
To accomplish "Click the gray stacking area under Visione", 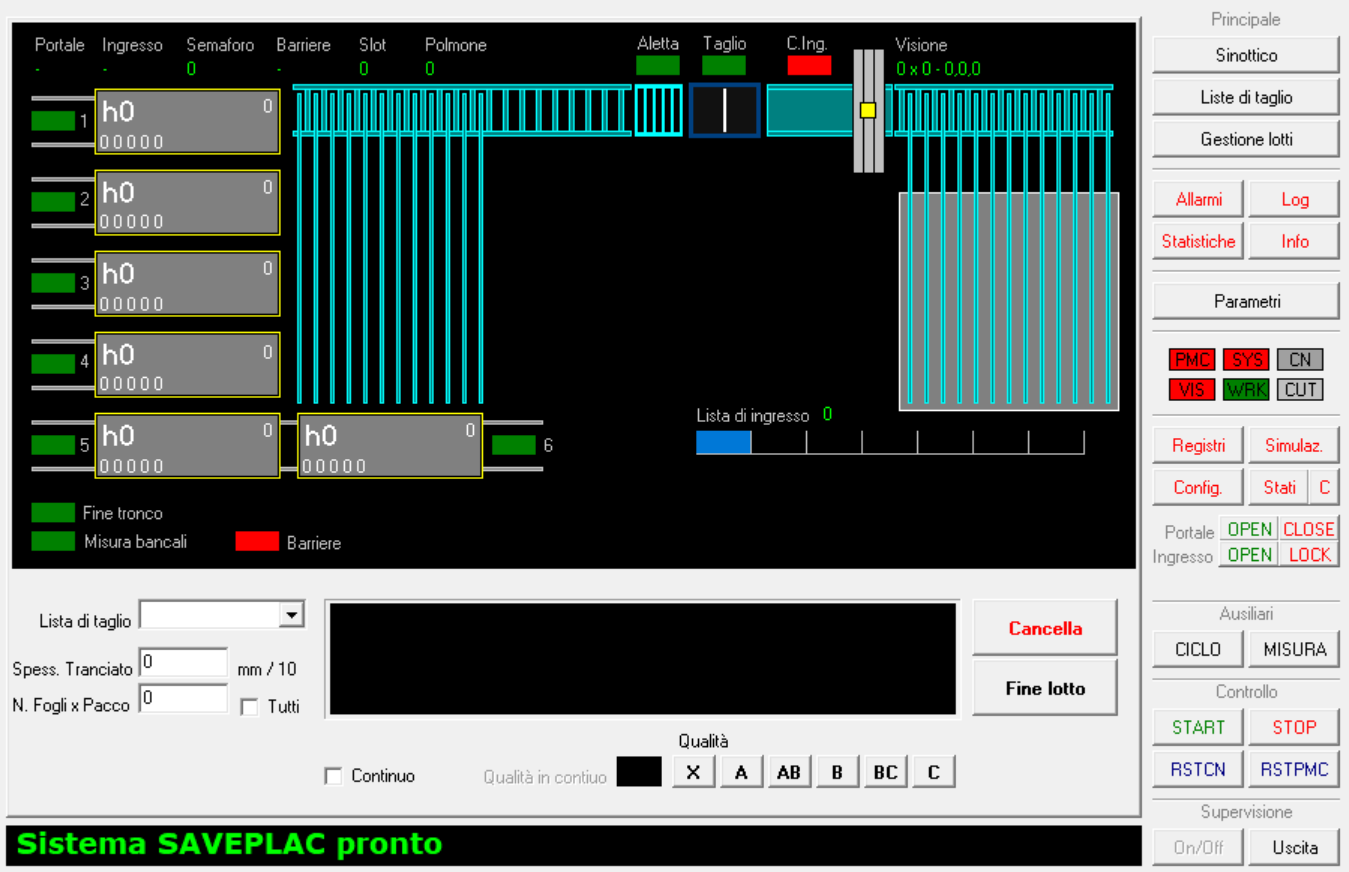I will (1008, 301).
